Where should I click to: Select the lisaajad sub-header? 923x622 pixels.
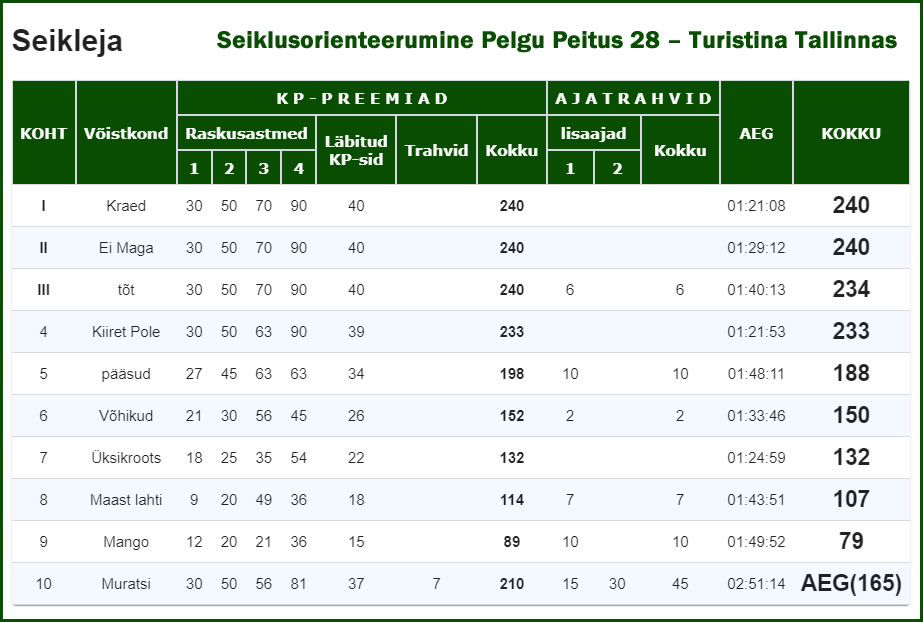click(x=593, y=133)
